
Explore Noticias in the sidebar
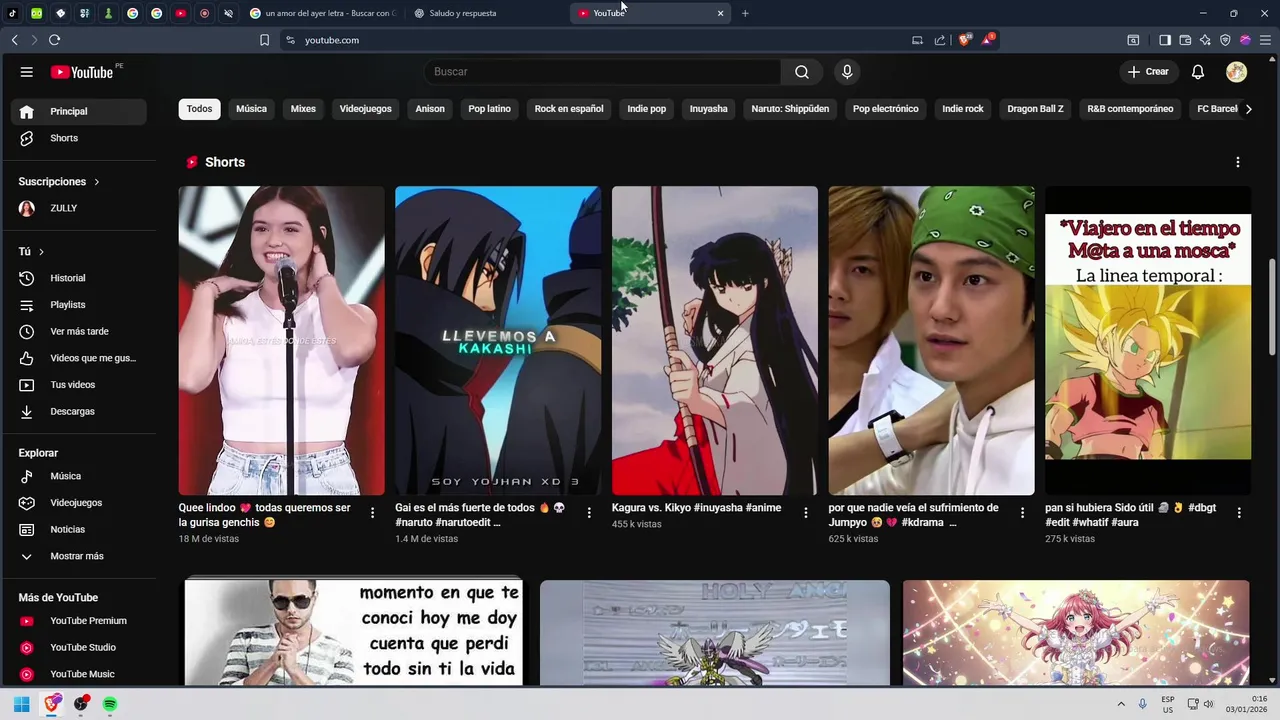[78, 529]
